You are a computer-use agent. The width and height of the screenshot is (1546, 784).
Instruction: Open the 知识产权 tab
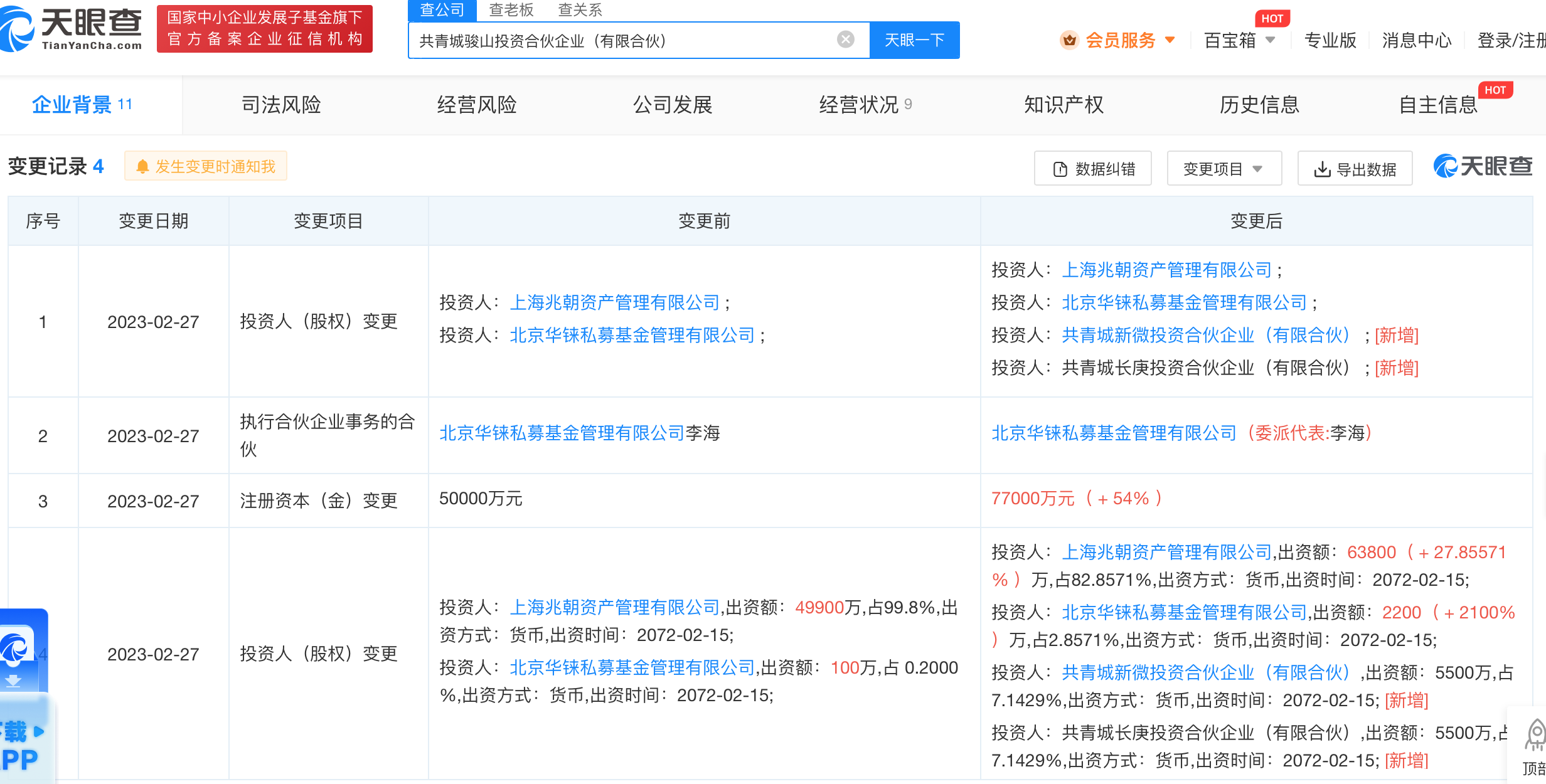pyautogui.click(x=1064, y=105)
